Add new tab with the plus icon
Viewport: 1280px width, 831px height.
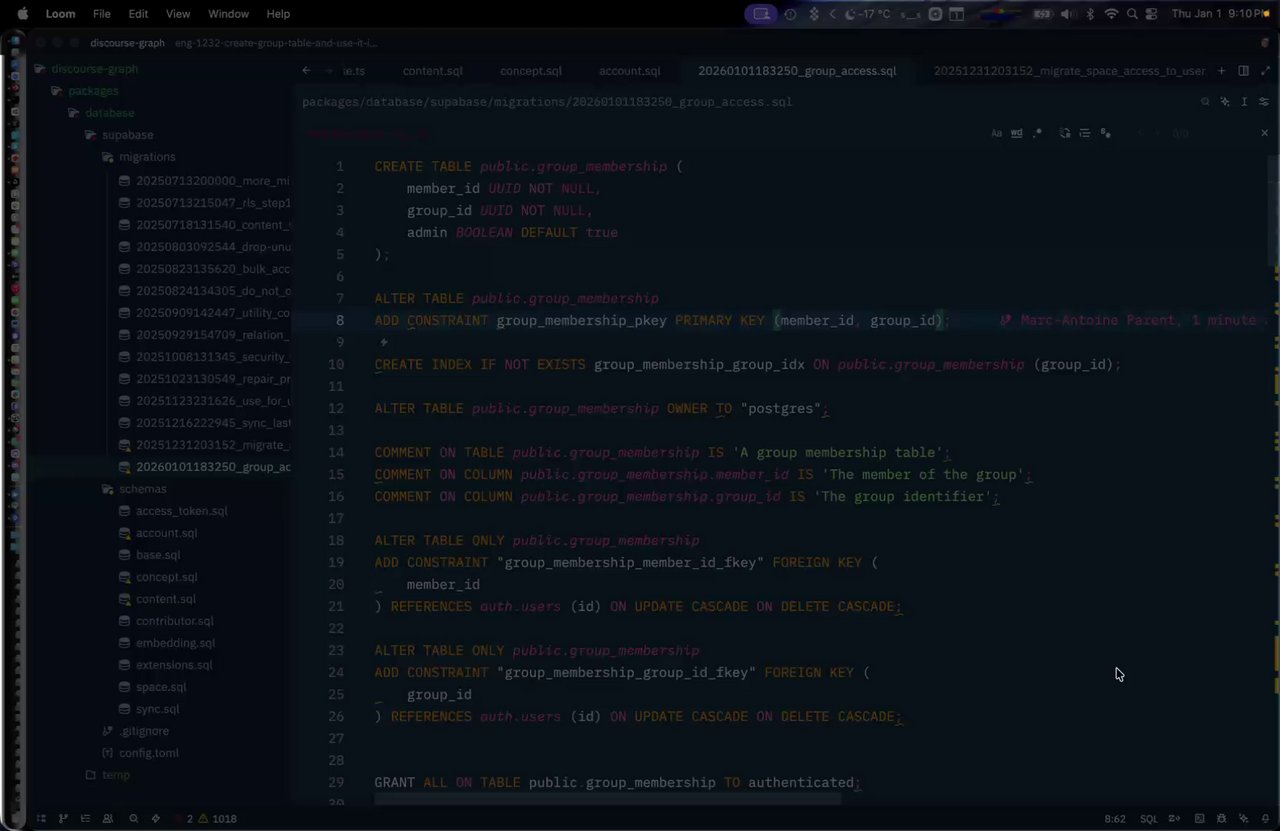click(1221, 71)
